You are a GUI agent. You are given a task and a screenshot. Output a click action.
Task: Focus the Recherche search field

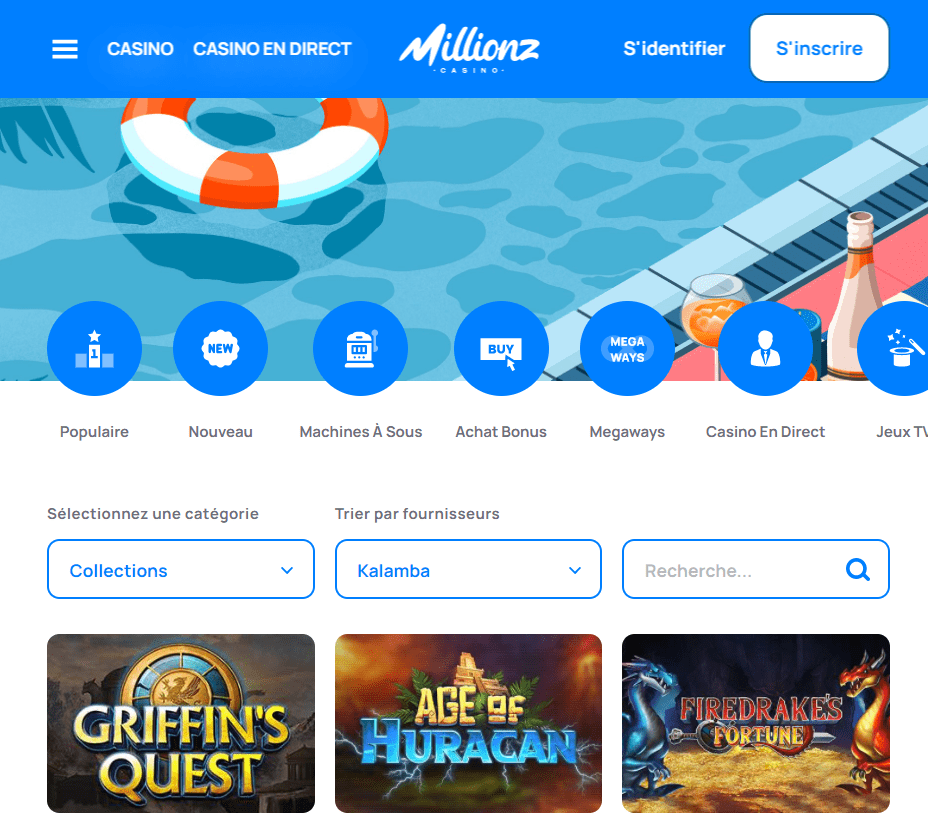pyautogui.click(x=756, y=569)
